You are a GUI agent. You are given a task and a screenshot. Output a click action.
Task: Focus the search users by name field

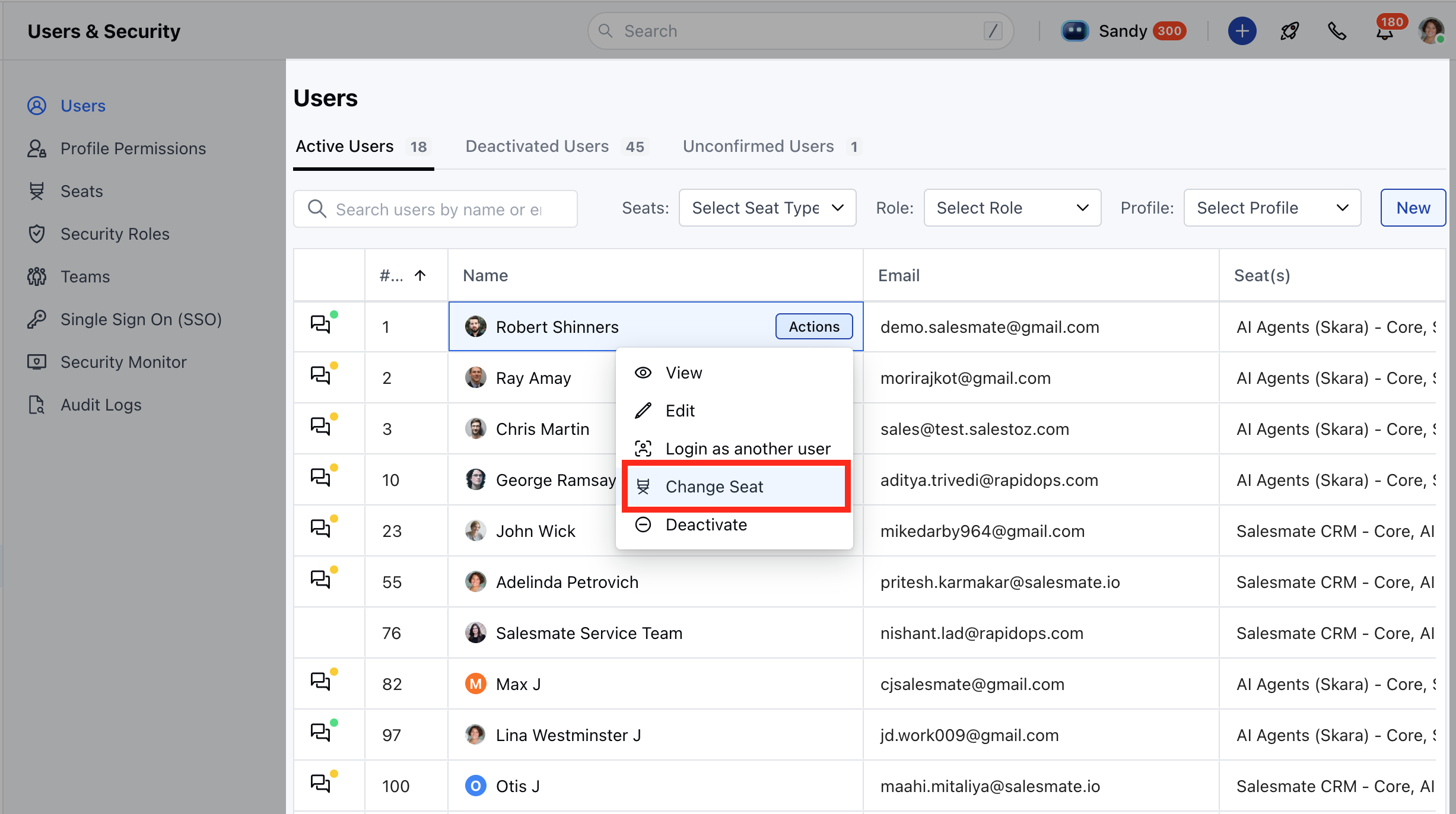(x=438, y=209)
